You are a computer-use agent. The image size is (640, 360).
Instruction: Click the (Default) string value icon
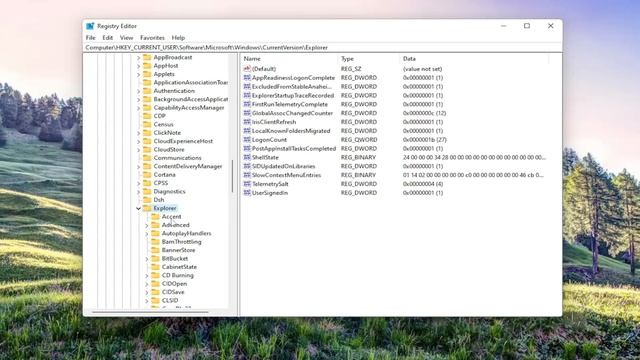click(247, 69)
